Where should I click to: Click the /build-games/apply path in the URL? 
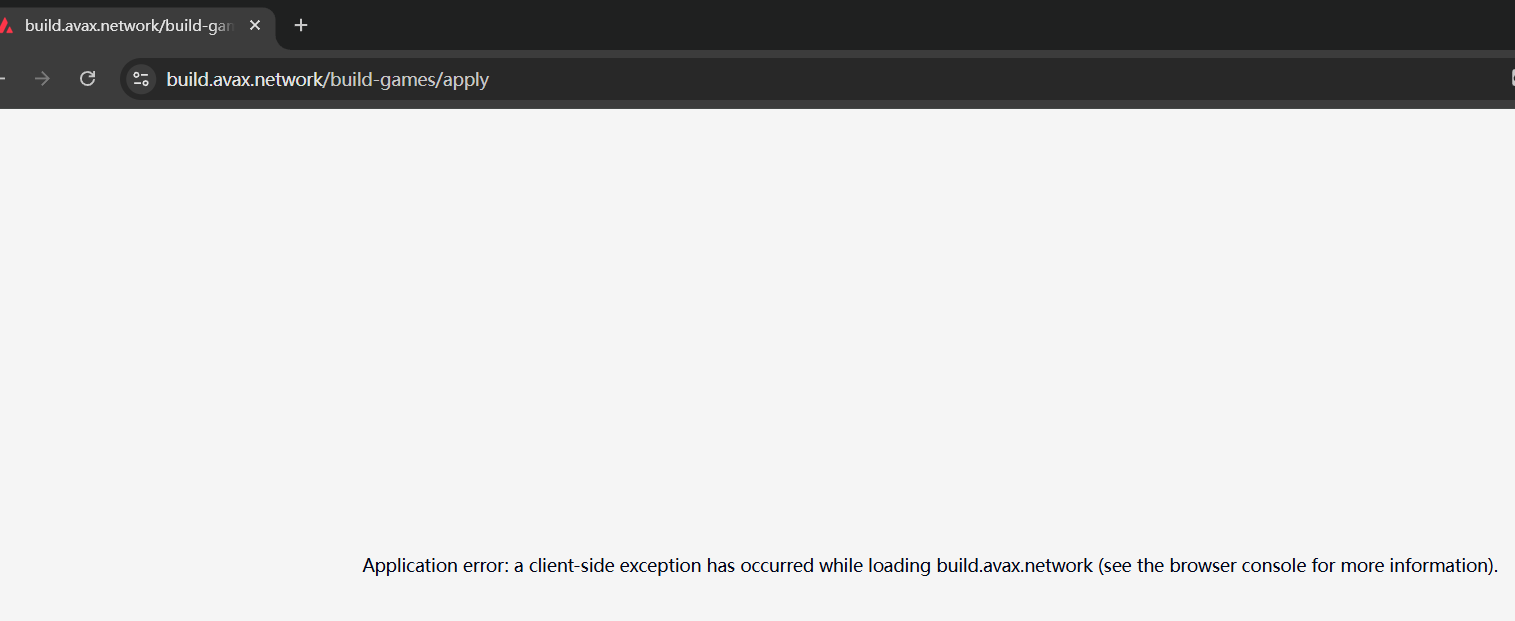[408, 79]
